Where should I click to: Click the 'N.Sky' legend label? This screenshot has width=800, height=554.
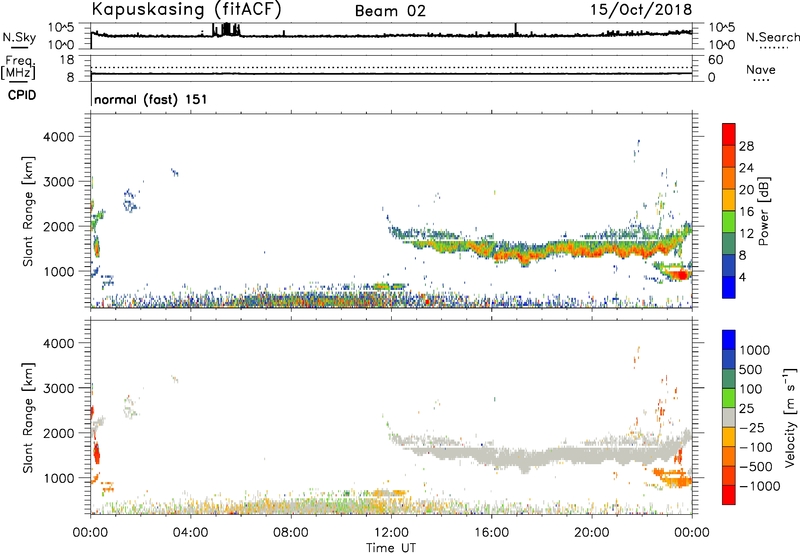click(19, 37)
